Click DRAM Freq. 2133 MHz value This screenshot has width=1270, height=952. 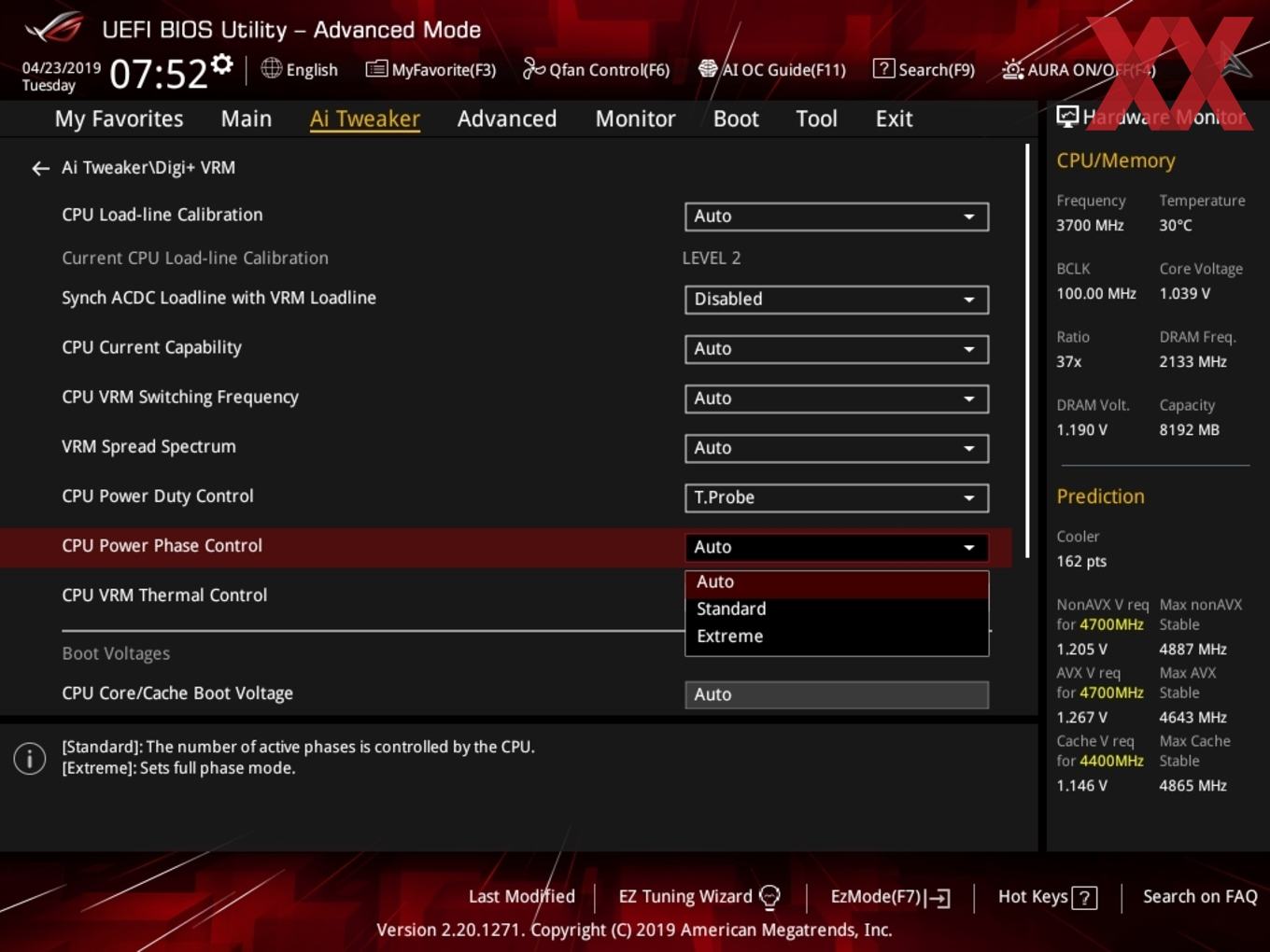[x=1192, y=361]
